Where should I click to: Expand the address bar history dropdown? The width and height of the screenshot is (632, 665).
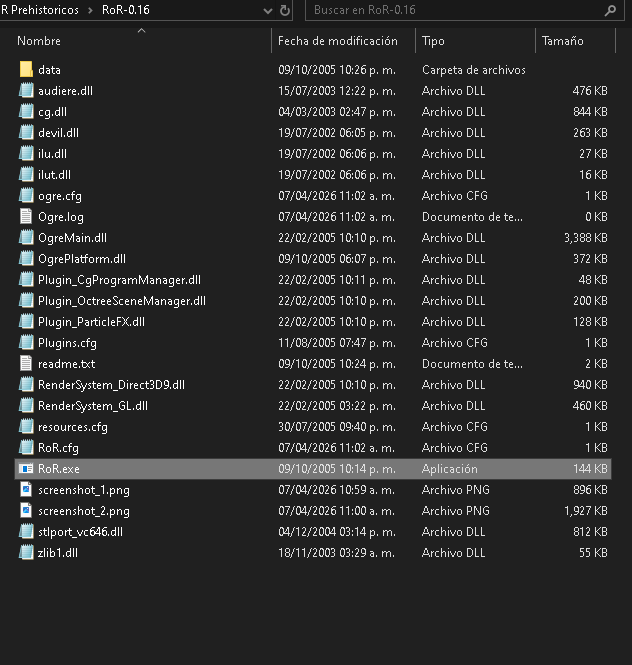pos(267,11)
